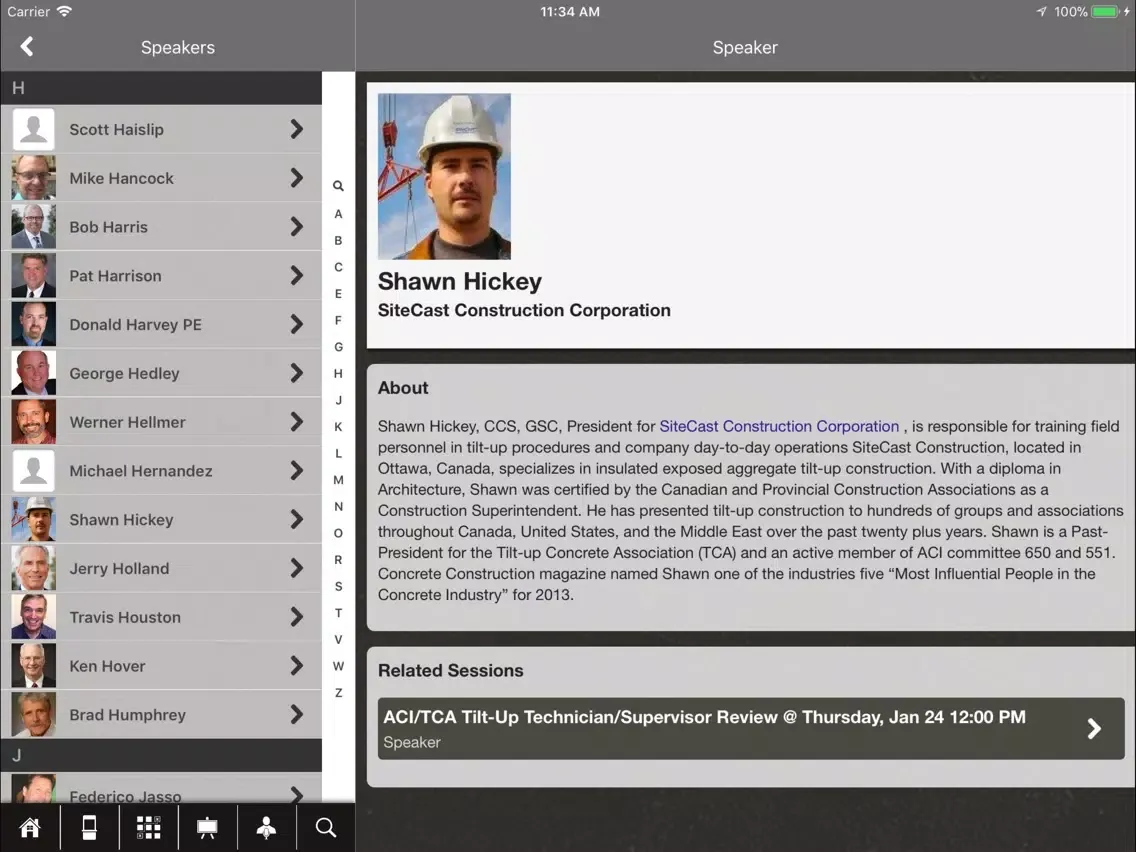Jump to letter K in index
Image resolution: width=1136 pixels, height=852 pixels.
(x=338, y=427)
